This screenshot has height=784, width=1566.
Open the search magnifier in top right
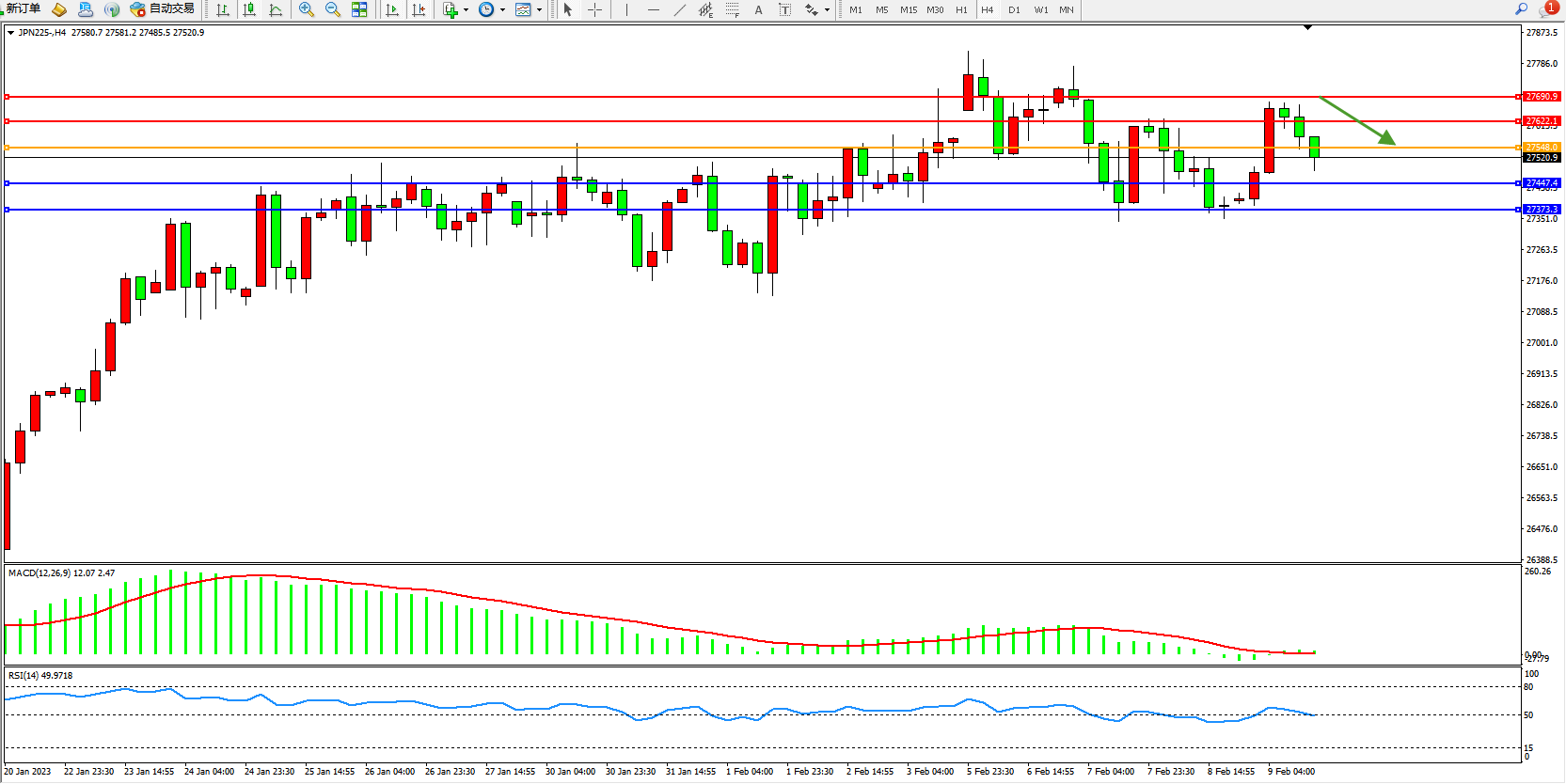pos(1521,9)
